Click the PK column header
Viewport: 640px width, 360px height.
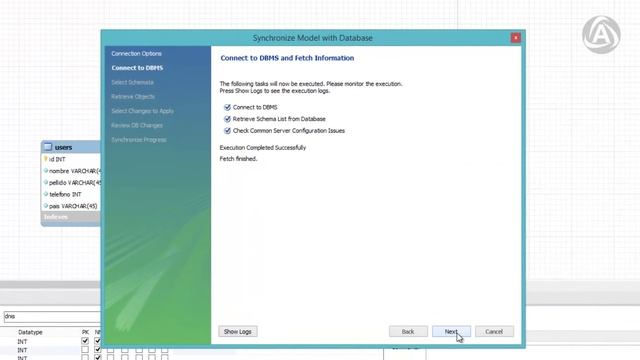pos(85,332)
